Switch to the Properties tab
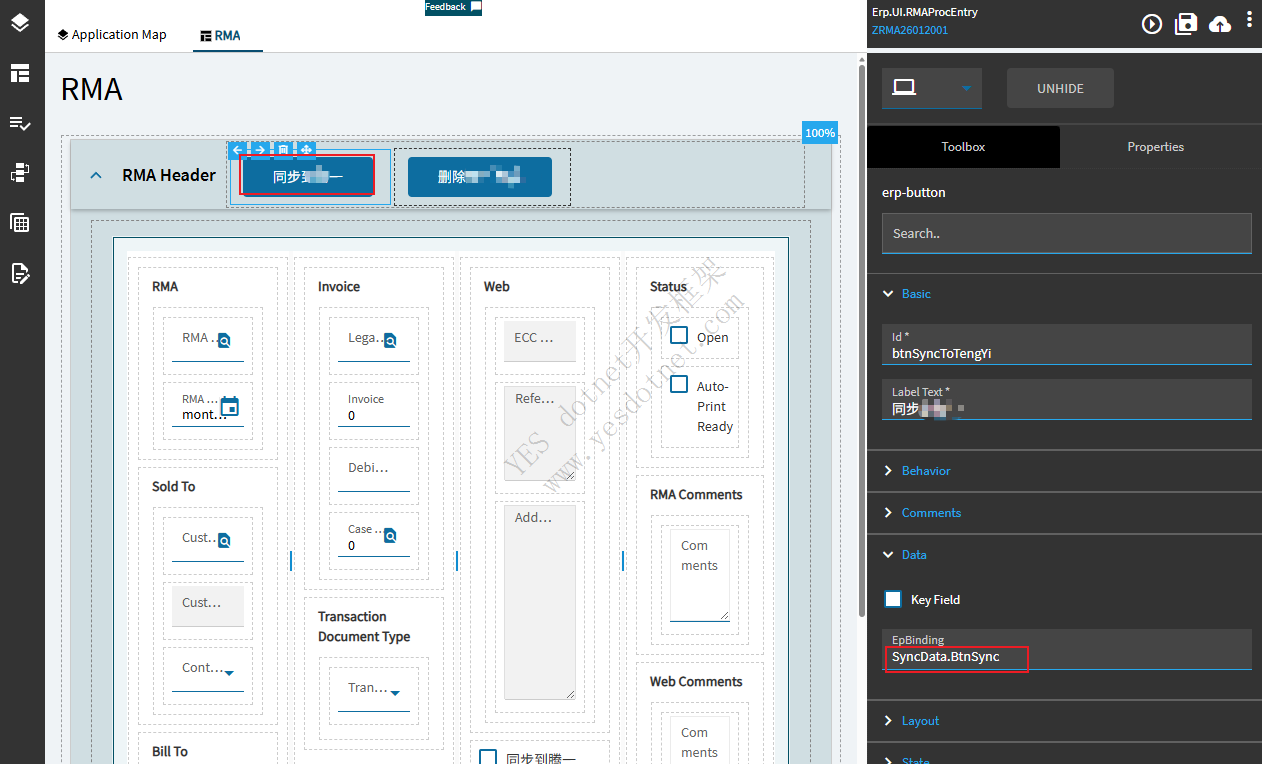This screenshot has width=1262, height=764. pyautogui.click(x=1155, y=147)
